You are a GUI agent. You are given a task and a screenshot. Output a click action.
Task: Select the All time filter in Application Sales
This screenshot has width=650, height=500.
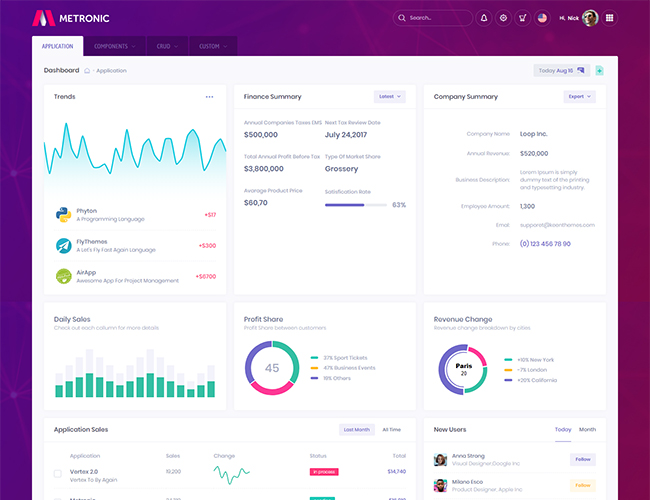point(391,429)
